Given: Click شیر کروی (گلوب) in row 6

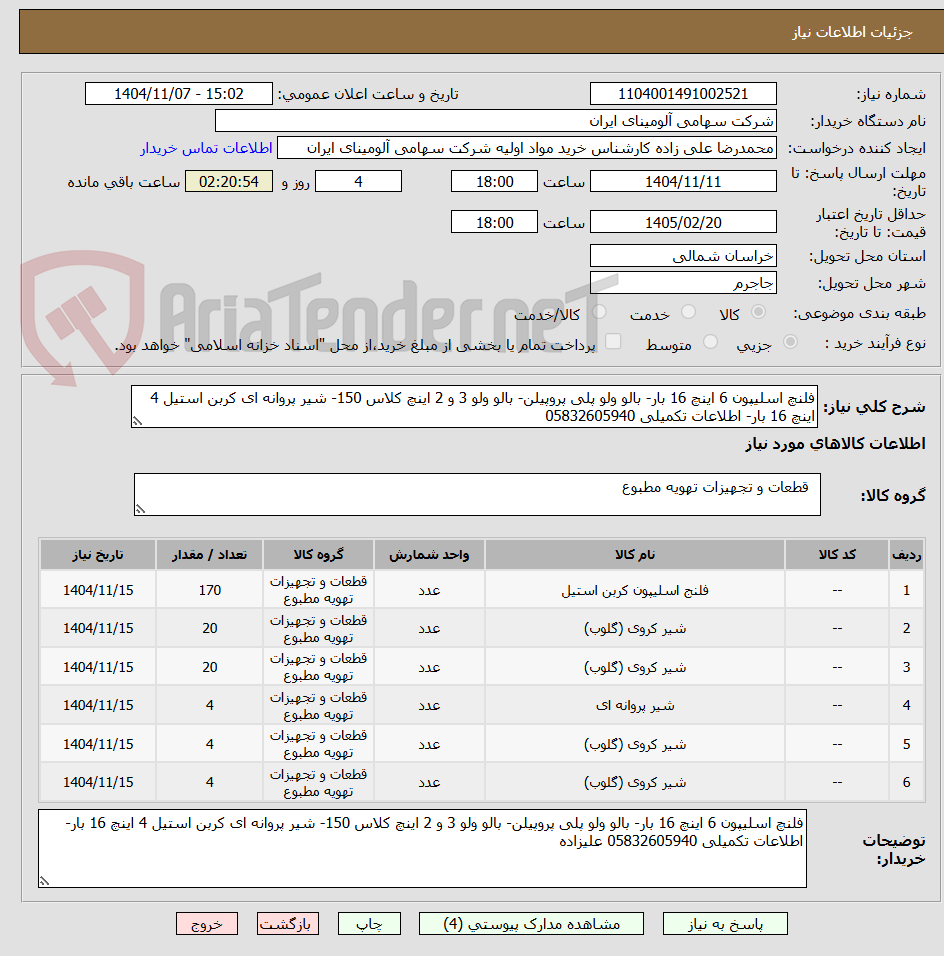Looking at the screenshot, I should pyautogui.click(x=635, y=782).
